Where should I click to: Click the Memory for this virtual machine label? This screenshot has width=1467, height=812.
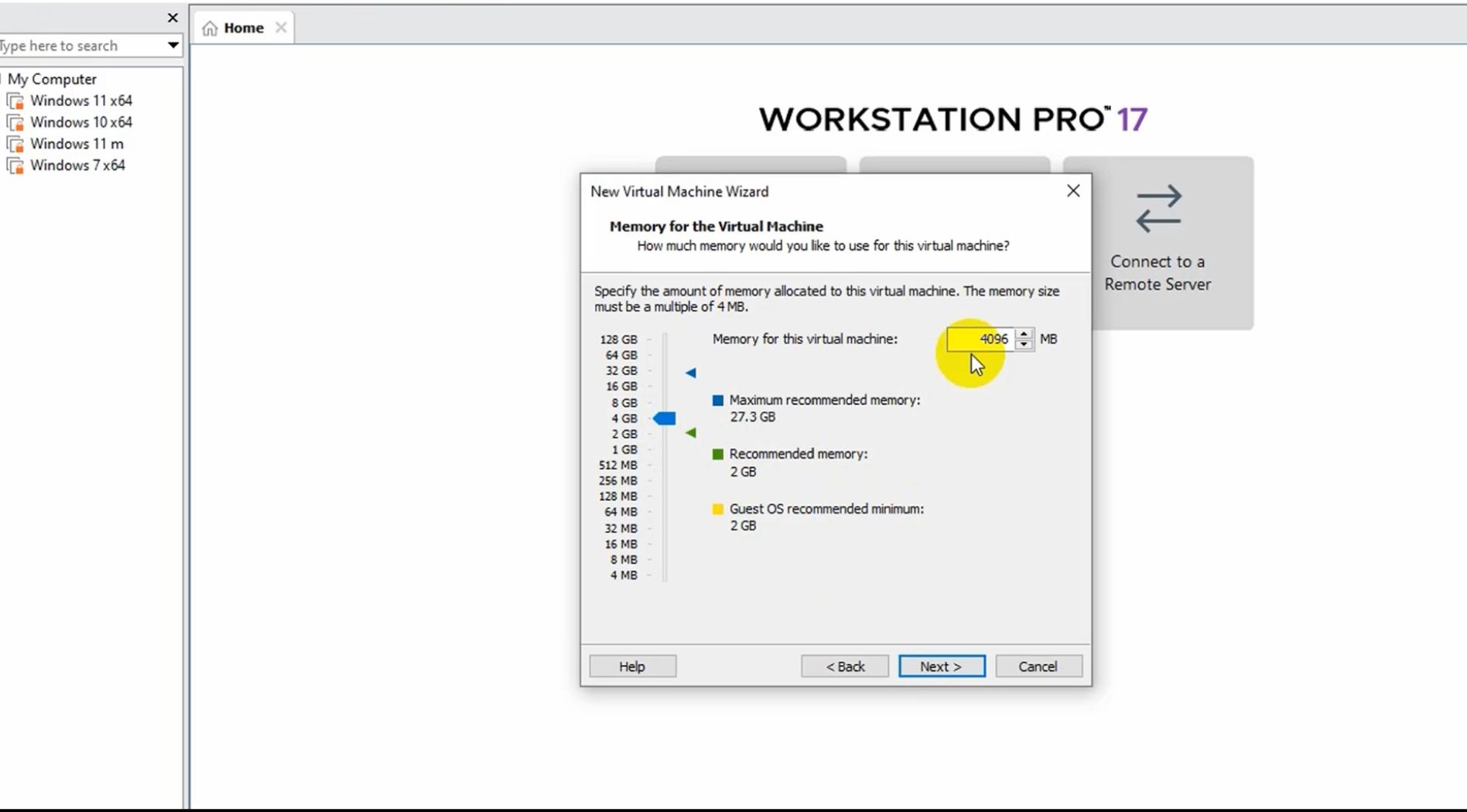click(x=805, y=339)
